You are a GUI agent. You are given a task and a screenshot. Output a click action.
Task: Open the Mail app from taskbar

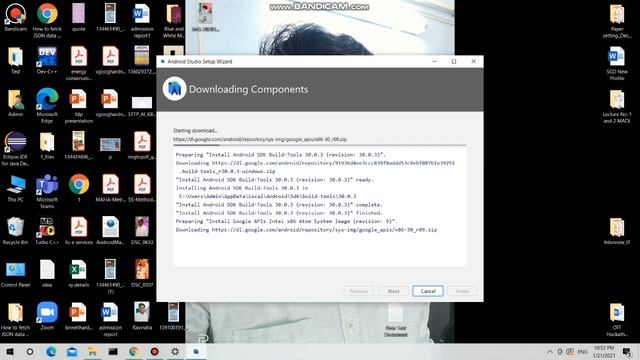[72, 351]
